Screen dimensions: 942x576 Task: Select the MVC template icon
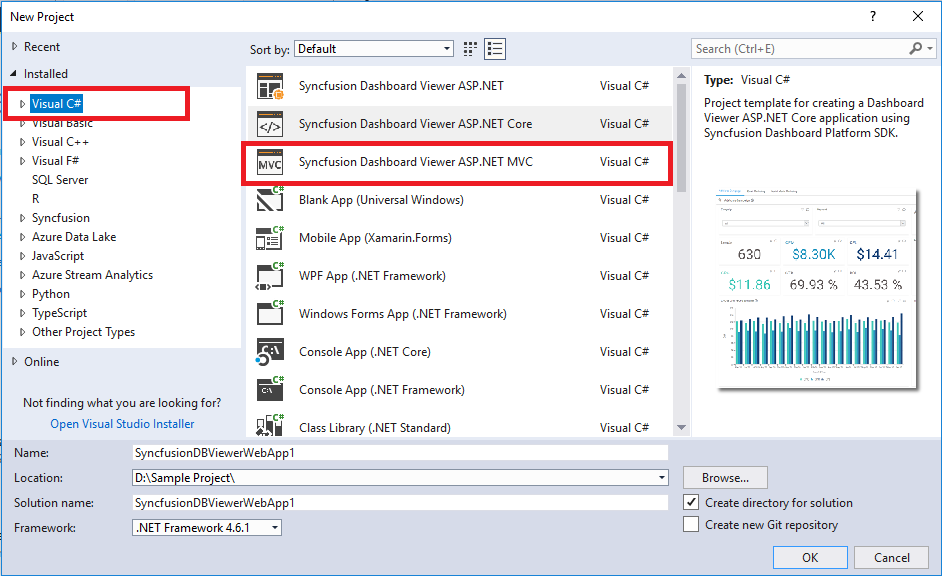tap(270, 162)
